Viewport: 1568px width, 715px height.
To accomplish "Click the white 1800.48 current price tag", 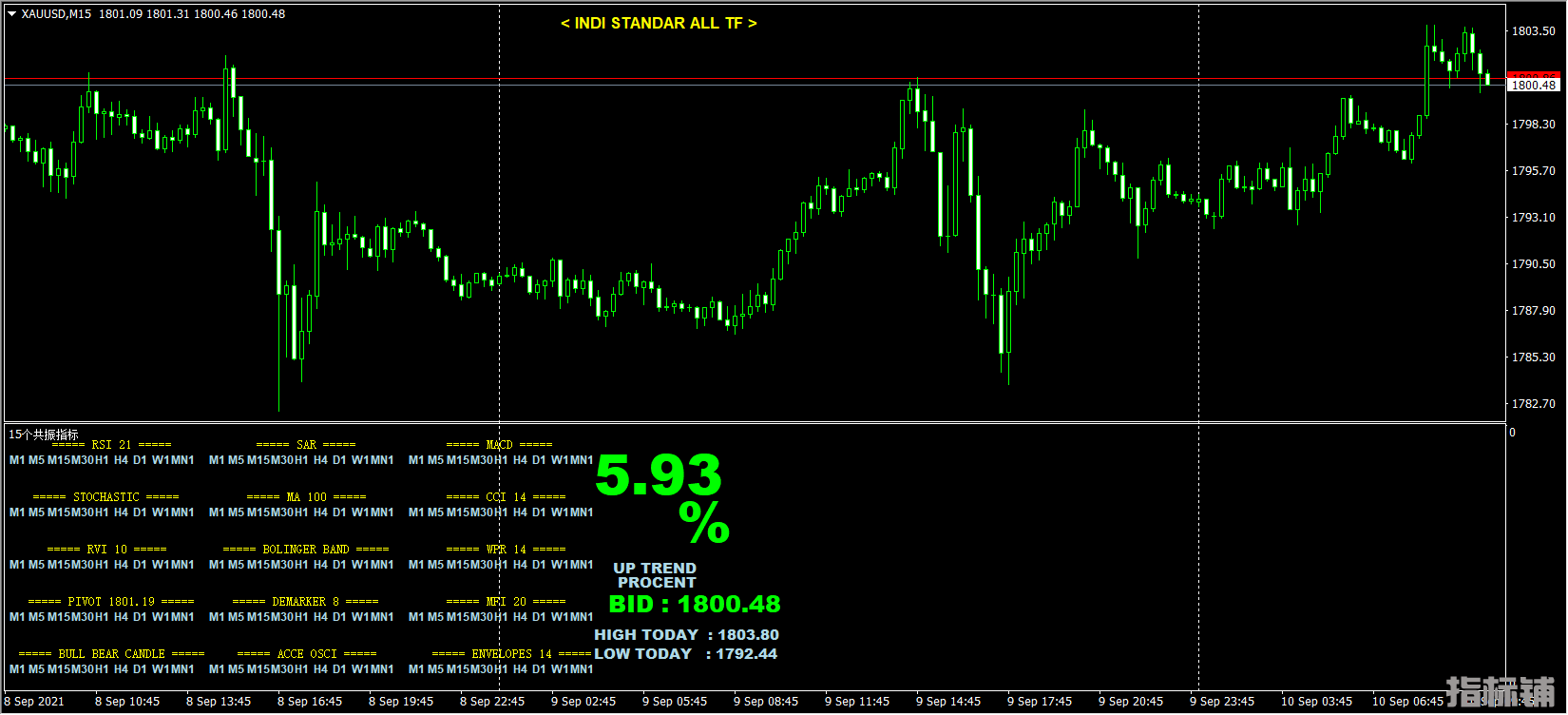I will coord(1534,86).
